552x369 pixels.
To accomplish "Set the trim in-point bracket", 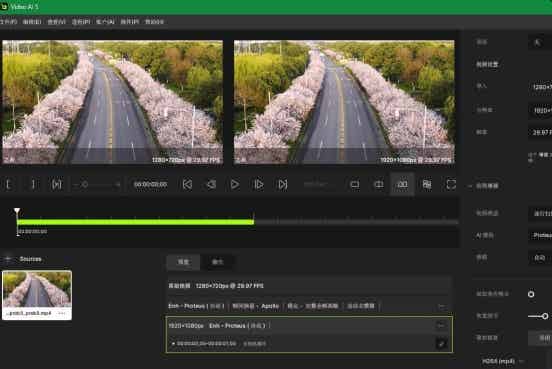I will pos(8,184).
